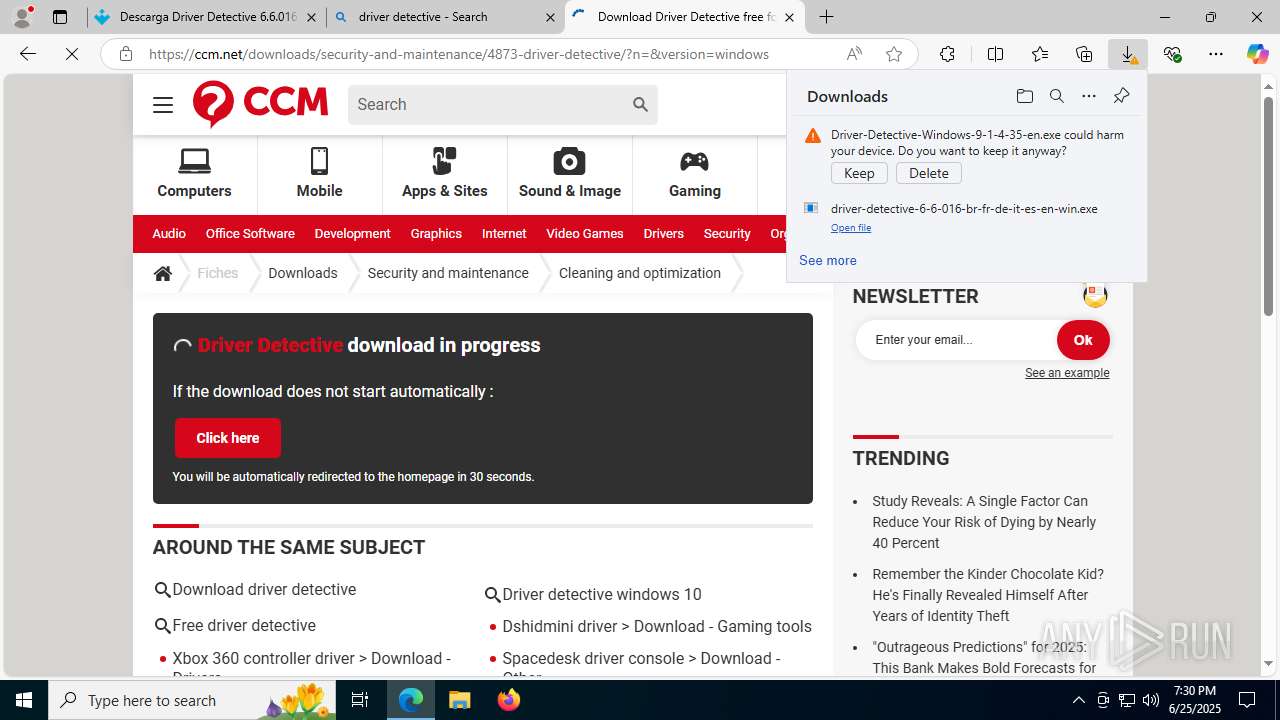Add this page to favorites star

click(894, 54)
